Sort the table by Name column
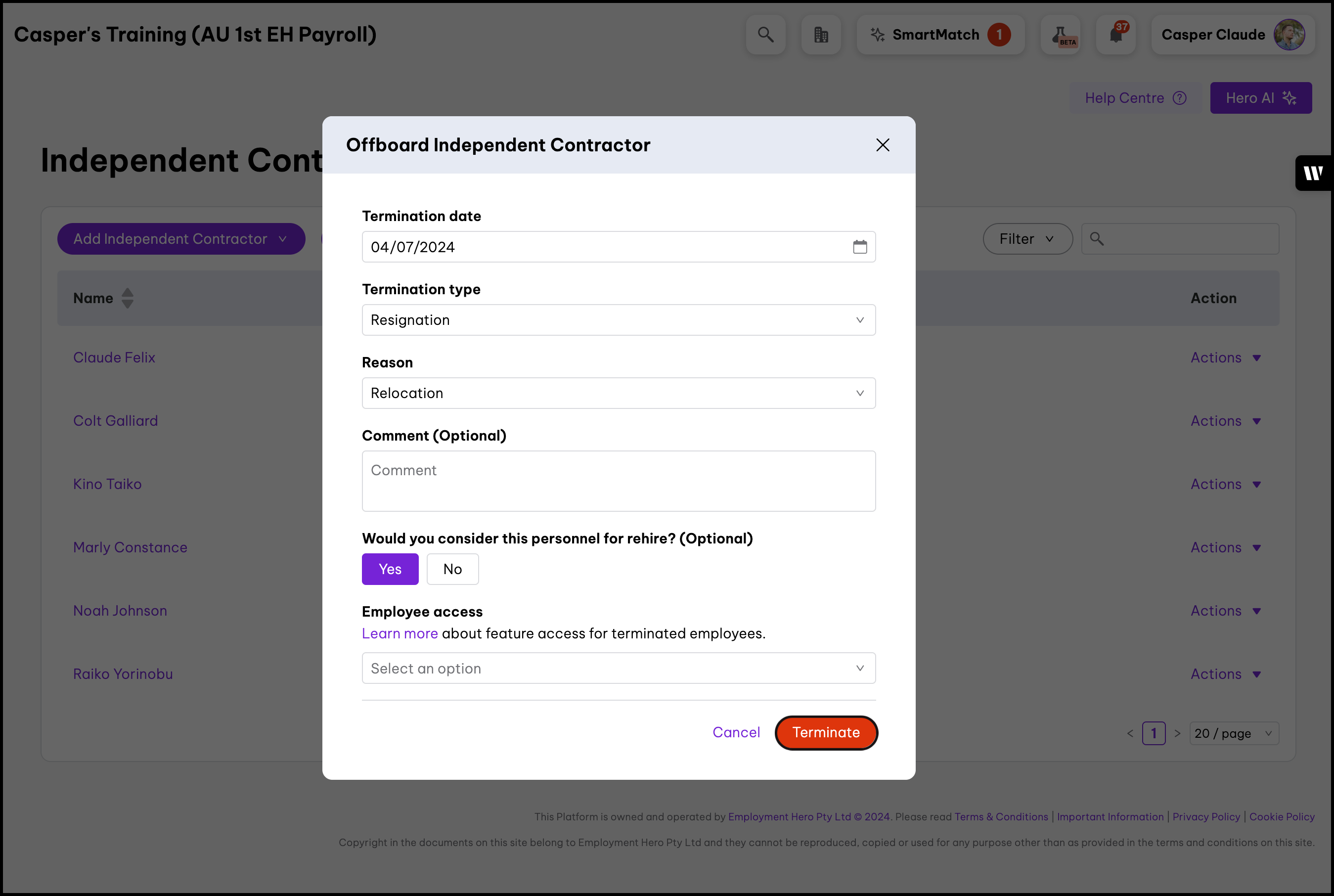Image resolution: width=1334 pixels, height=896 pixels. 128,298
